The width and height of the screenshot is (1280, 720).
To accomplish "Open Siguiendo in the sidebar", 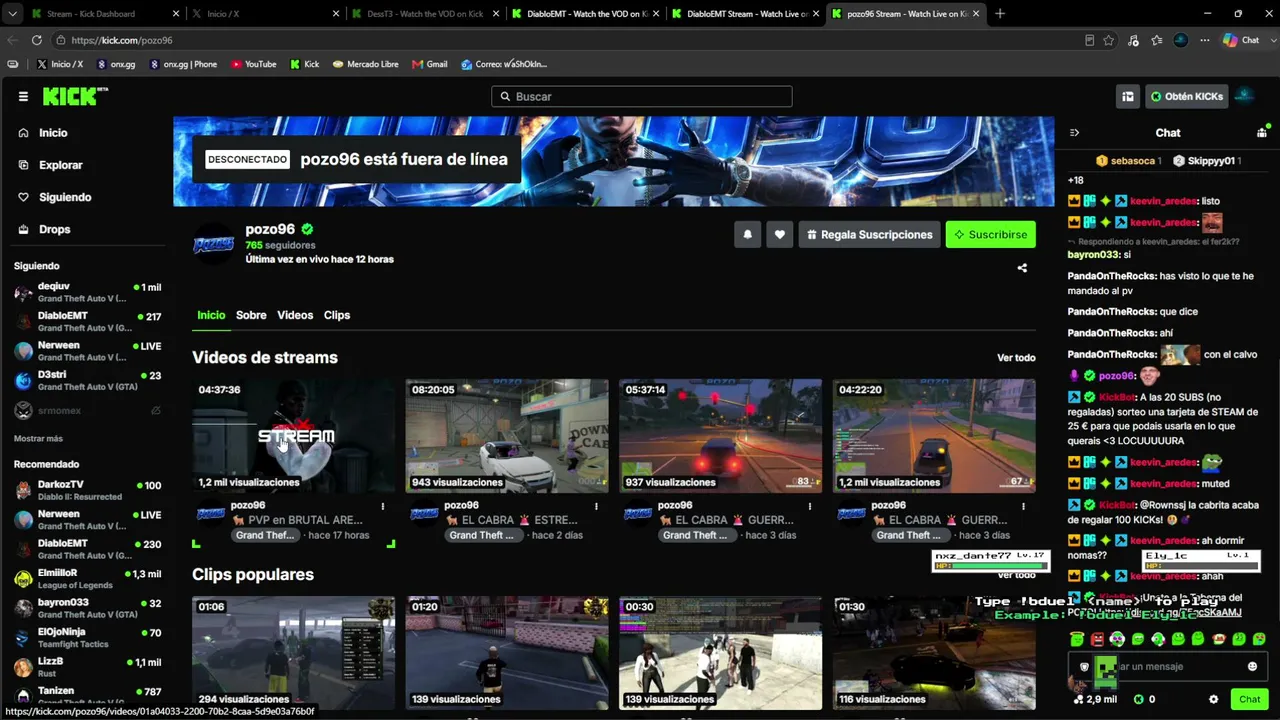I will [x=54, y=197].
